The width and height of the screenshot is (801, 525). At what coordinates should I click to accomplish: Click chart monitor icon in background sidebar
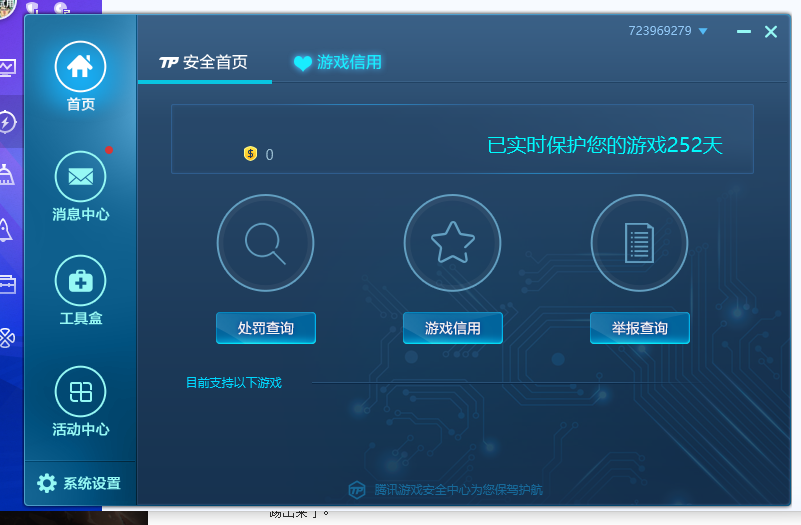click(x=8, y=67)
